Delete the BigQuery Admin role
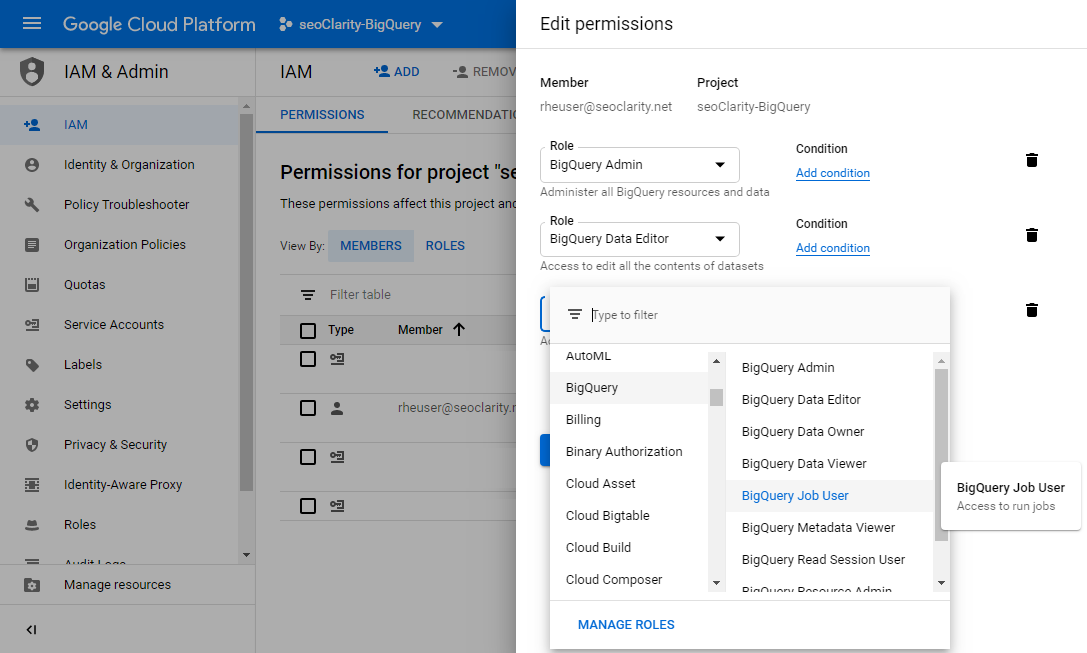 point(1032,160)
